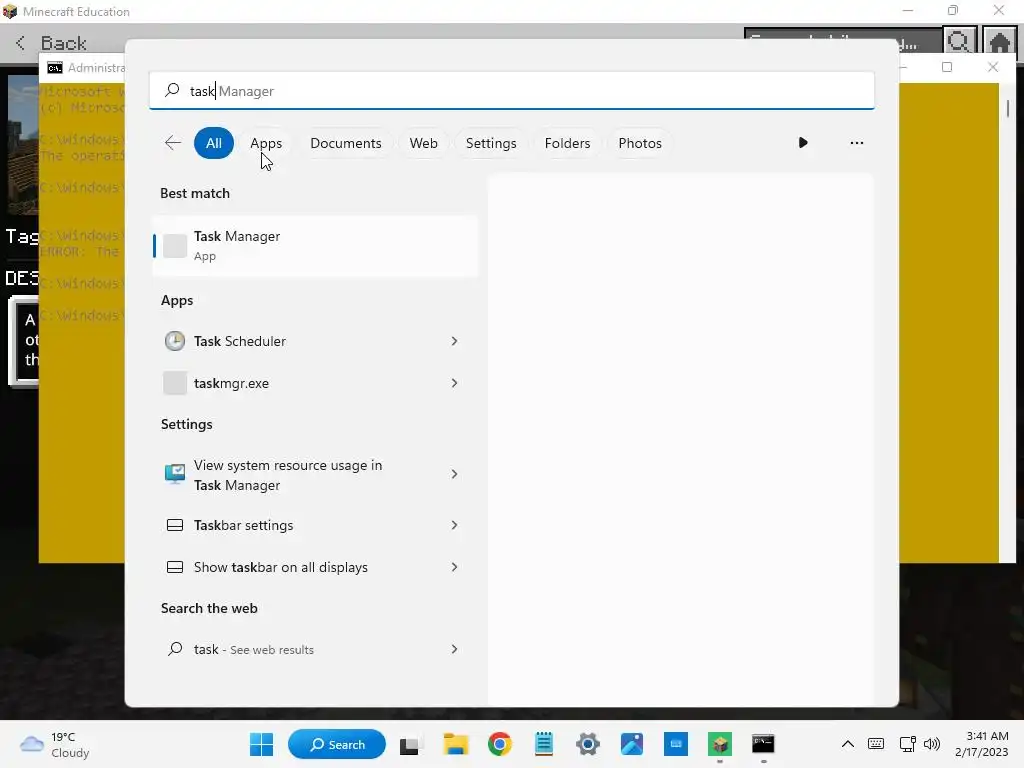Switch to the Web filter tab
The height and width of the screenshot is (768, 1024).
coord(423,143)
